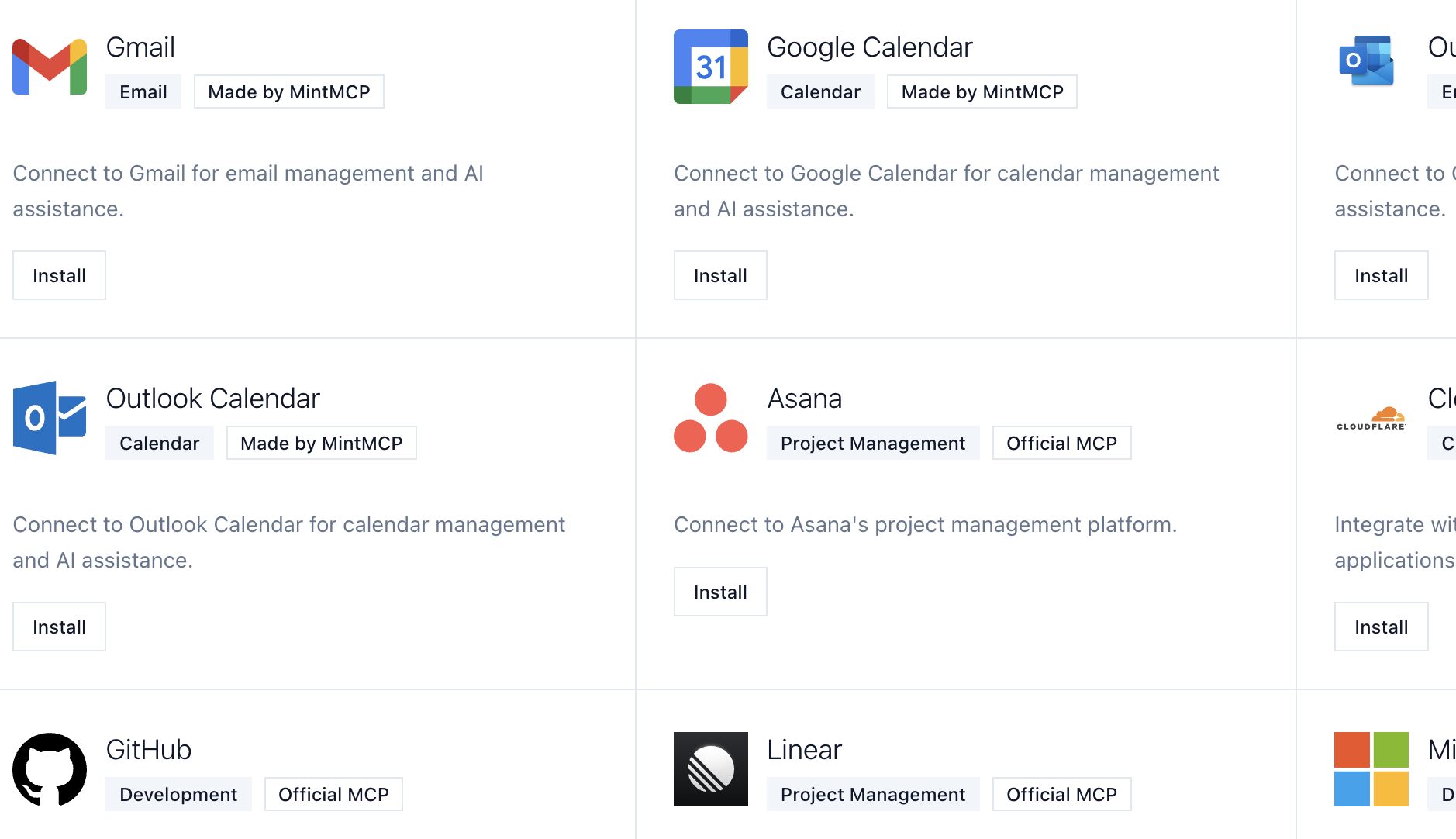Open the Google Calendar title link
The height and width of the screenshot is (839, 1456).
869,47
